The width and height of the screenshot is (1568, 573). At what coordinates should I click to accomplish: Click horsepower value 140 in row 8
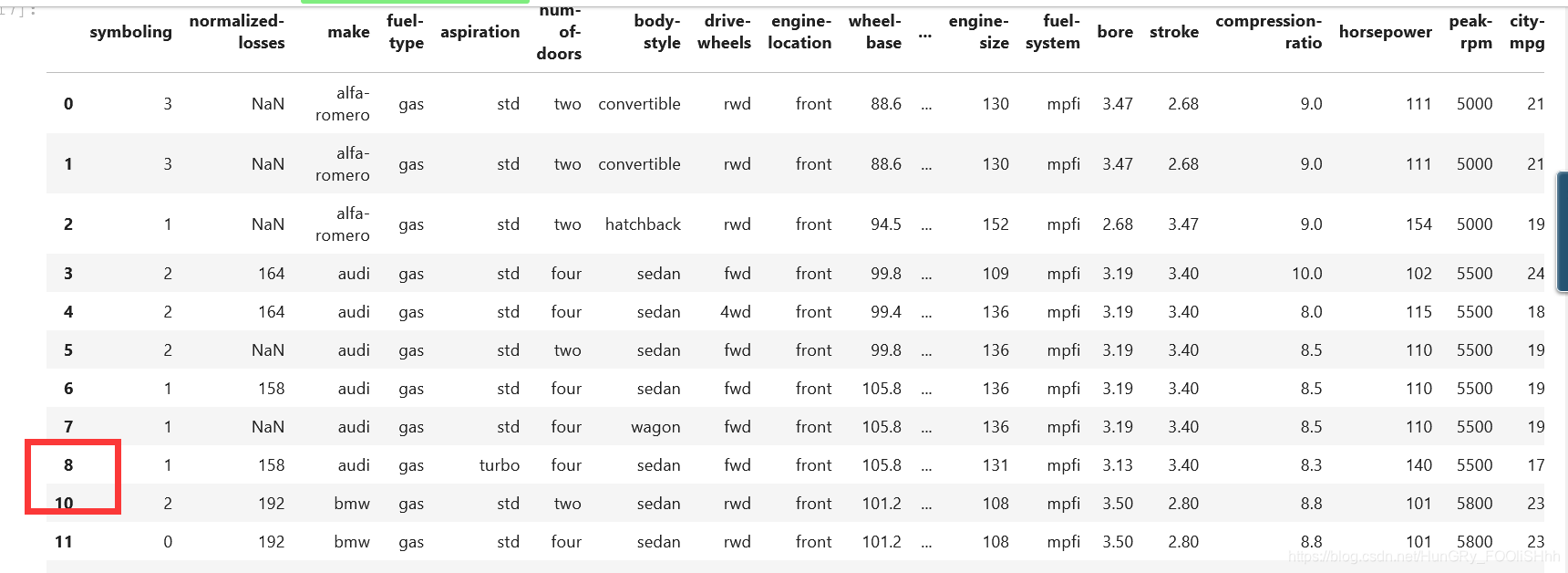(x=1418, y=465)
